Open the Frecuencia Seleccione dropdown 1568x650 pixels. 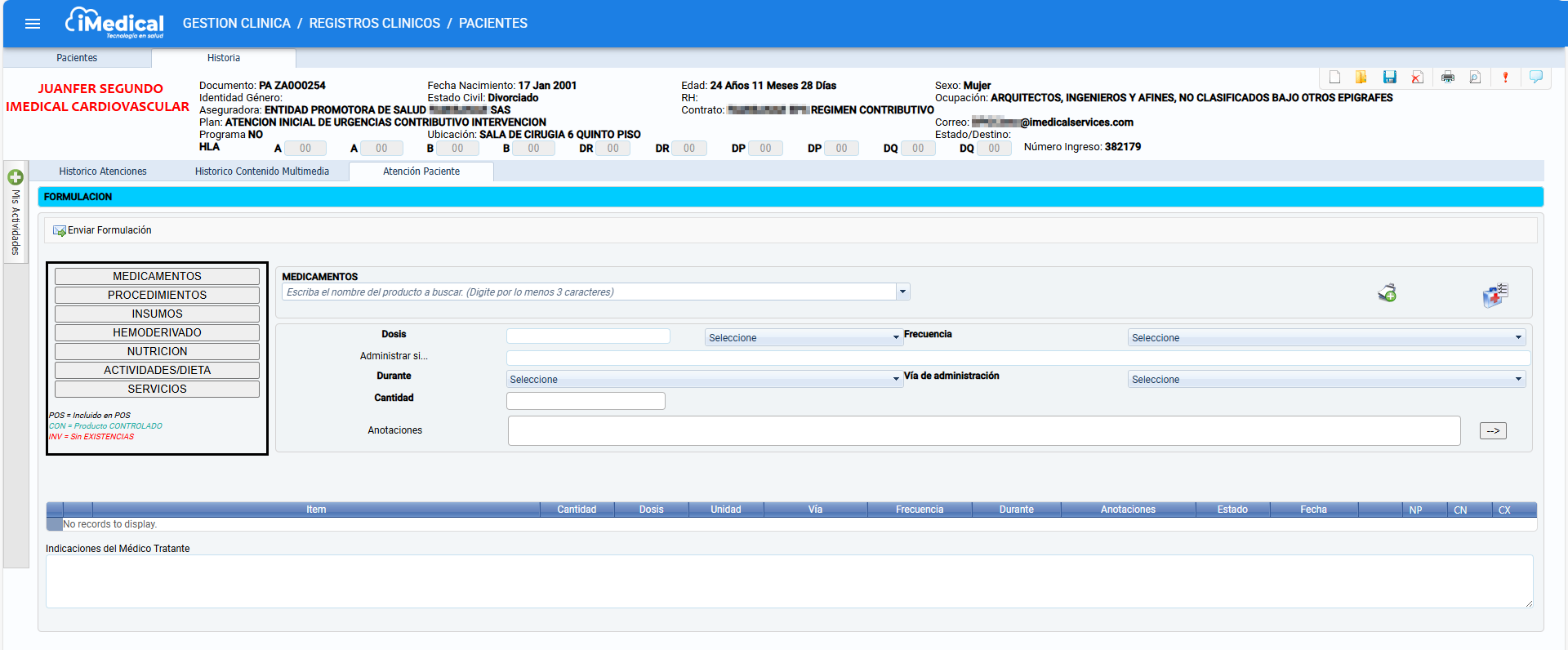[1326, 337]
